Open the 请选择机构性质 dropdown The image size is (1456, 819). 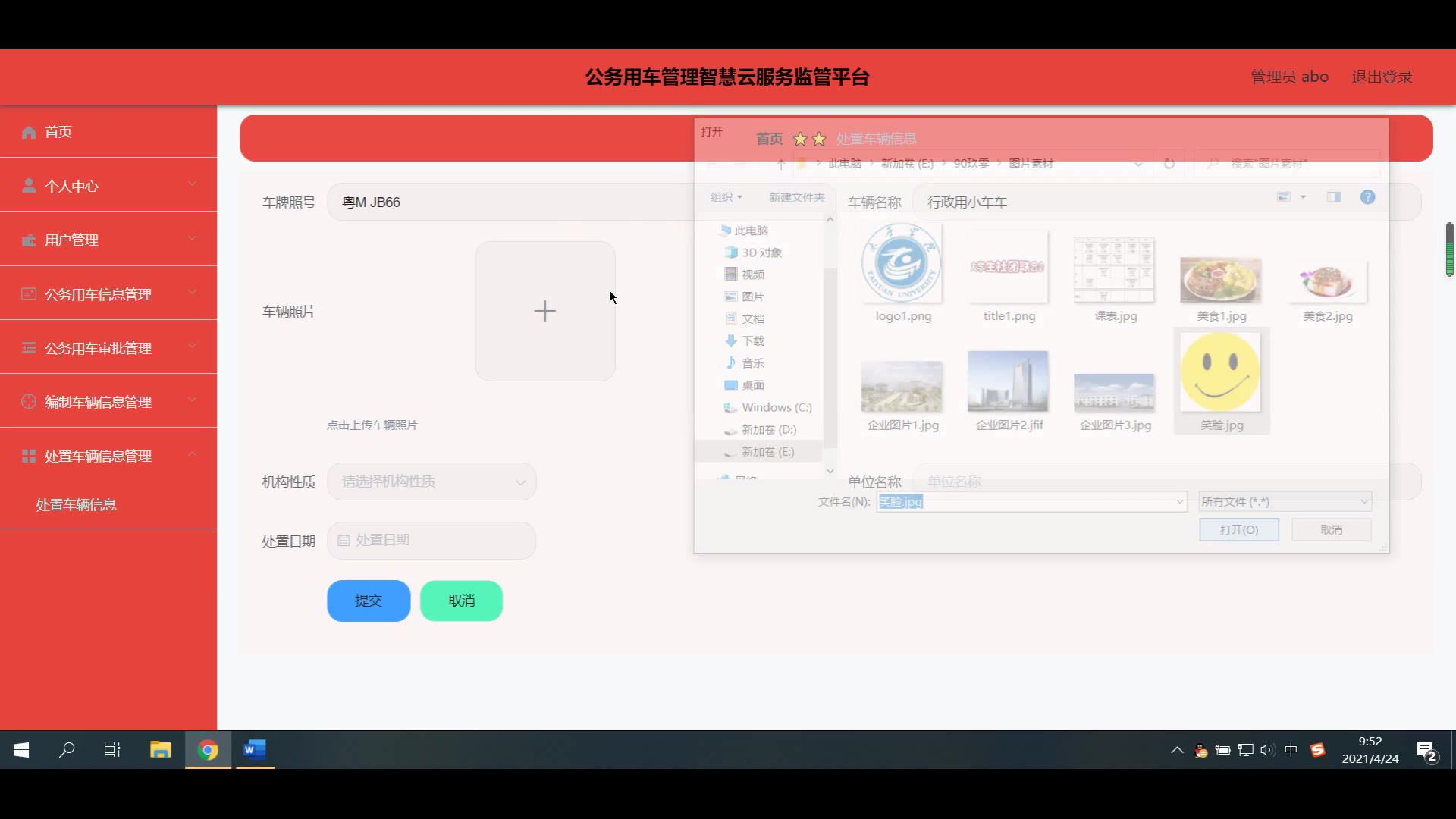click(431, 482)
